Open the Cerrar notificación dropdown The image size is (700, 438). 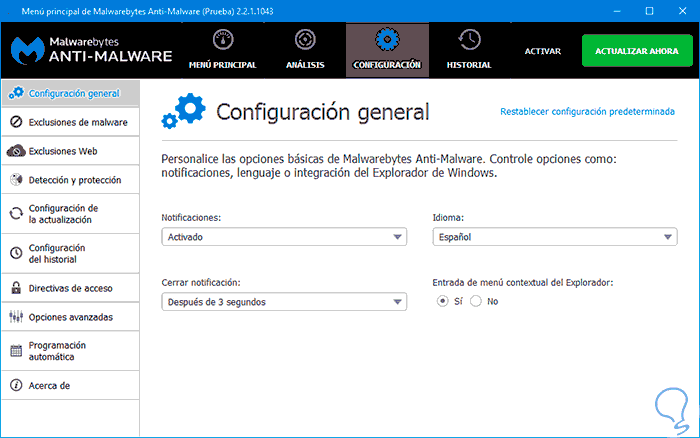[284, 302]
